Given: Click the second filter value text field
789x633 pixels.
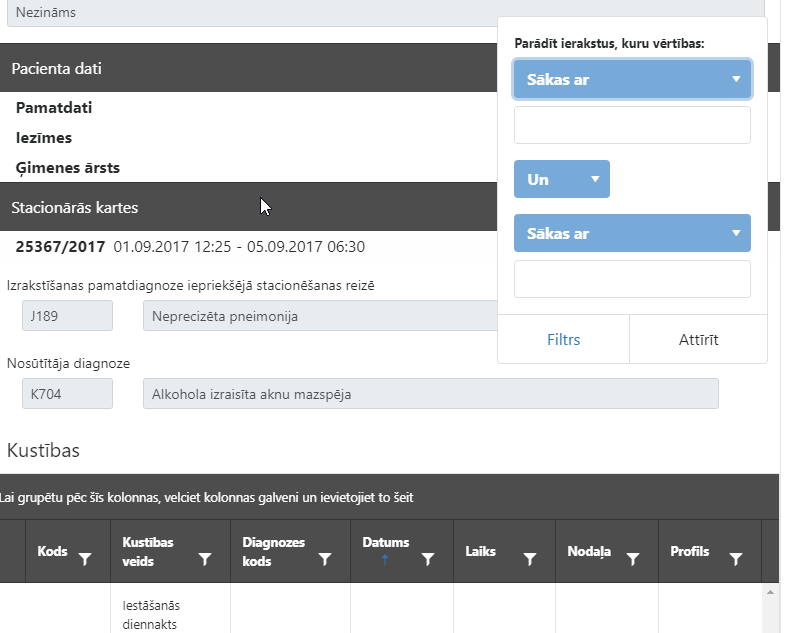Looking at the screenshot, I should pyautogui.click(x=632, y=279).
